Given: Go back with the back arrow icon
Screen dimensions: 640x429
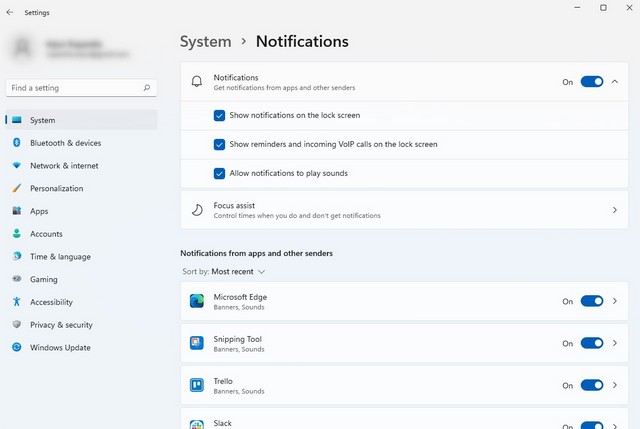Looking at the screenshot, I should (10, 12).
